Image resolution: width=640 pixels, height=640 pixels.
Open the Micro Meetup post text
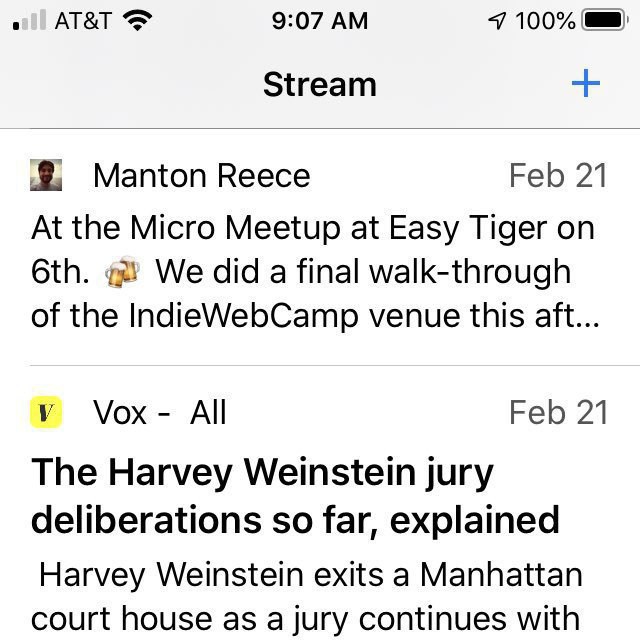(x=312, y=228)
